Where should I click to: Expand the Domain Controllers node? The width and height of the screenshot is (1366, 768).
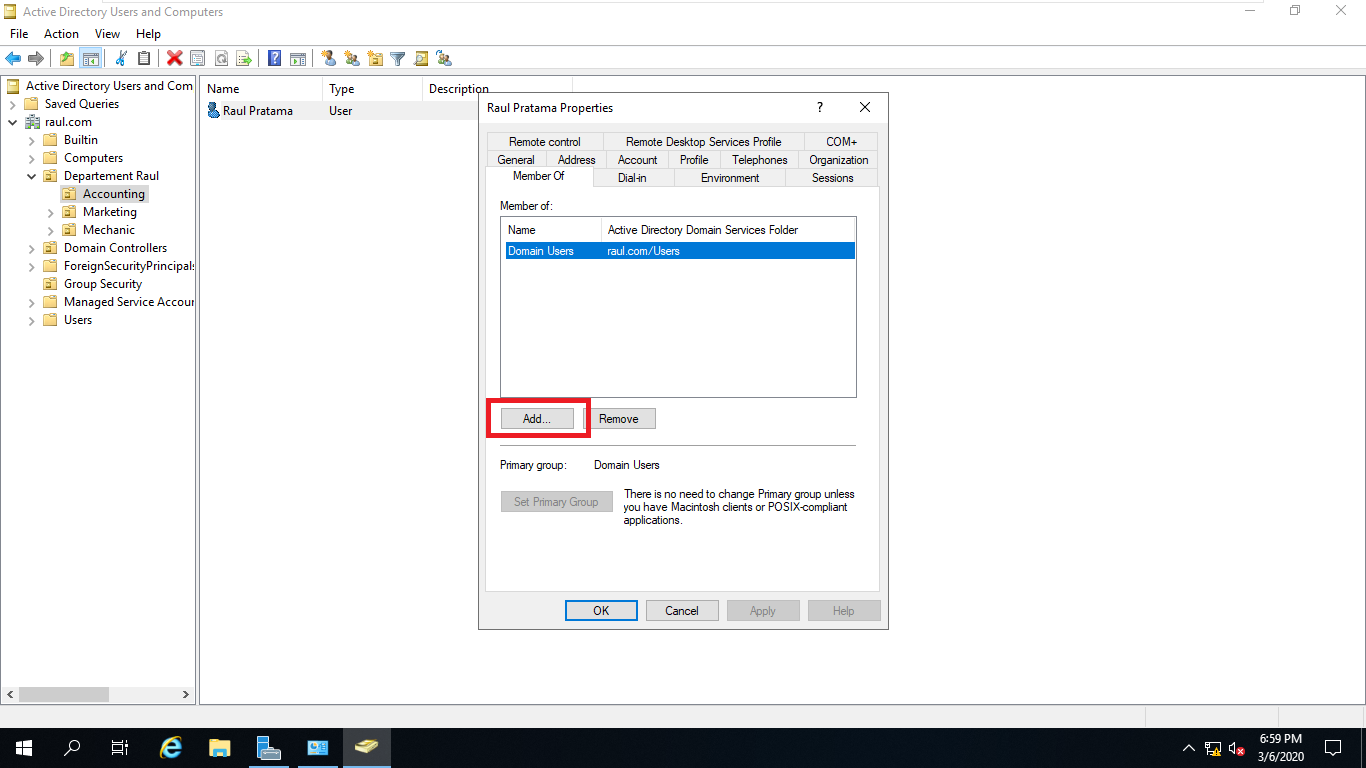coord(31,248)
